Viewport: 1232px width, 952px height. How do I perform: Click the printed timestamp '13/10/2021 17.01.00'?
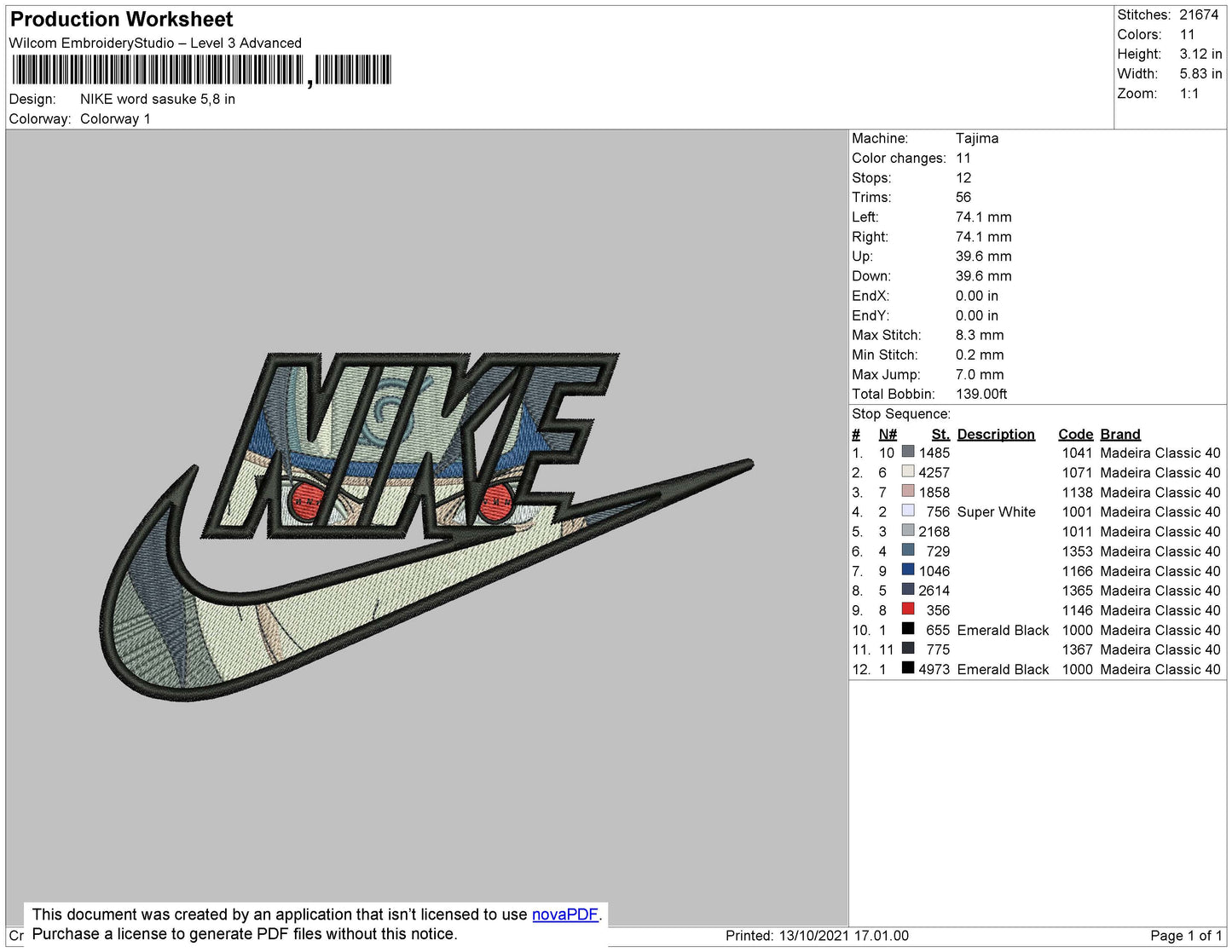tap(844, 935)
